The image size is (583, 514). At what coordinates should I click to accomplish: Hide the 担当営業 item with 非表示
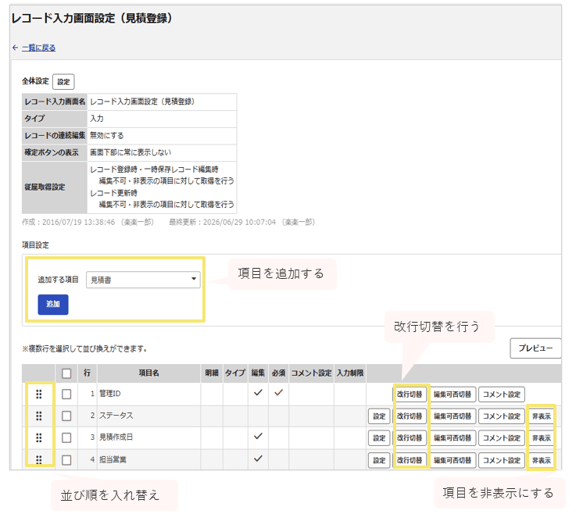[541, 460]
